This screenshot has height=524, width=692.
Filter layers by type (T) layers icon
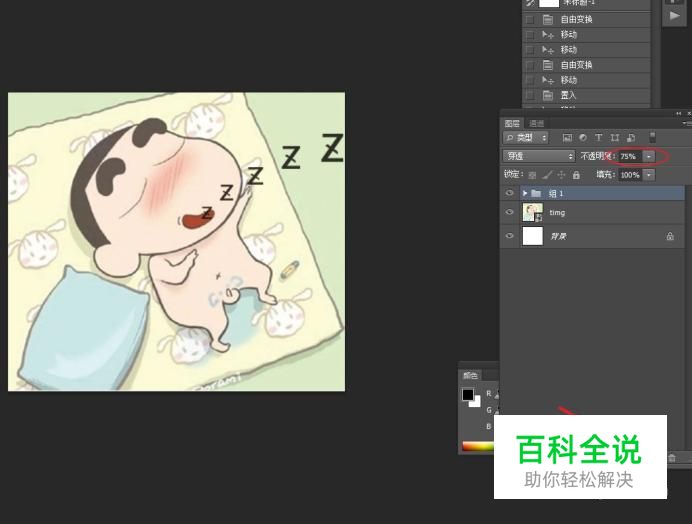tap(598, 138)
